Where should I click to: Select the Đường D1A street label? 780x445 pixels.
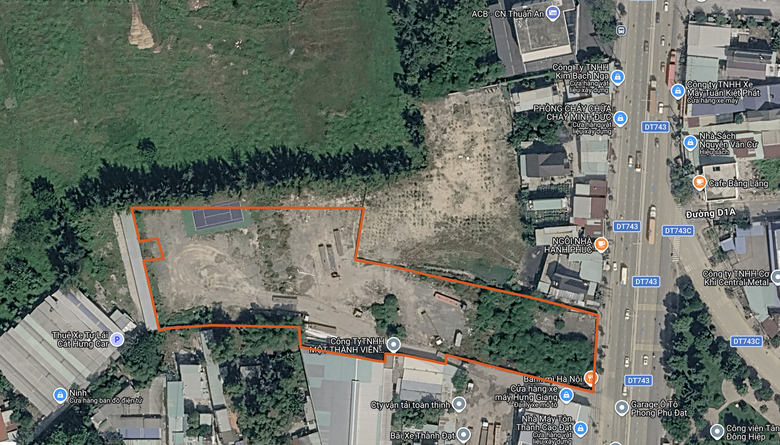coord(710,214)
